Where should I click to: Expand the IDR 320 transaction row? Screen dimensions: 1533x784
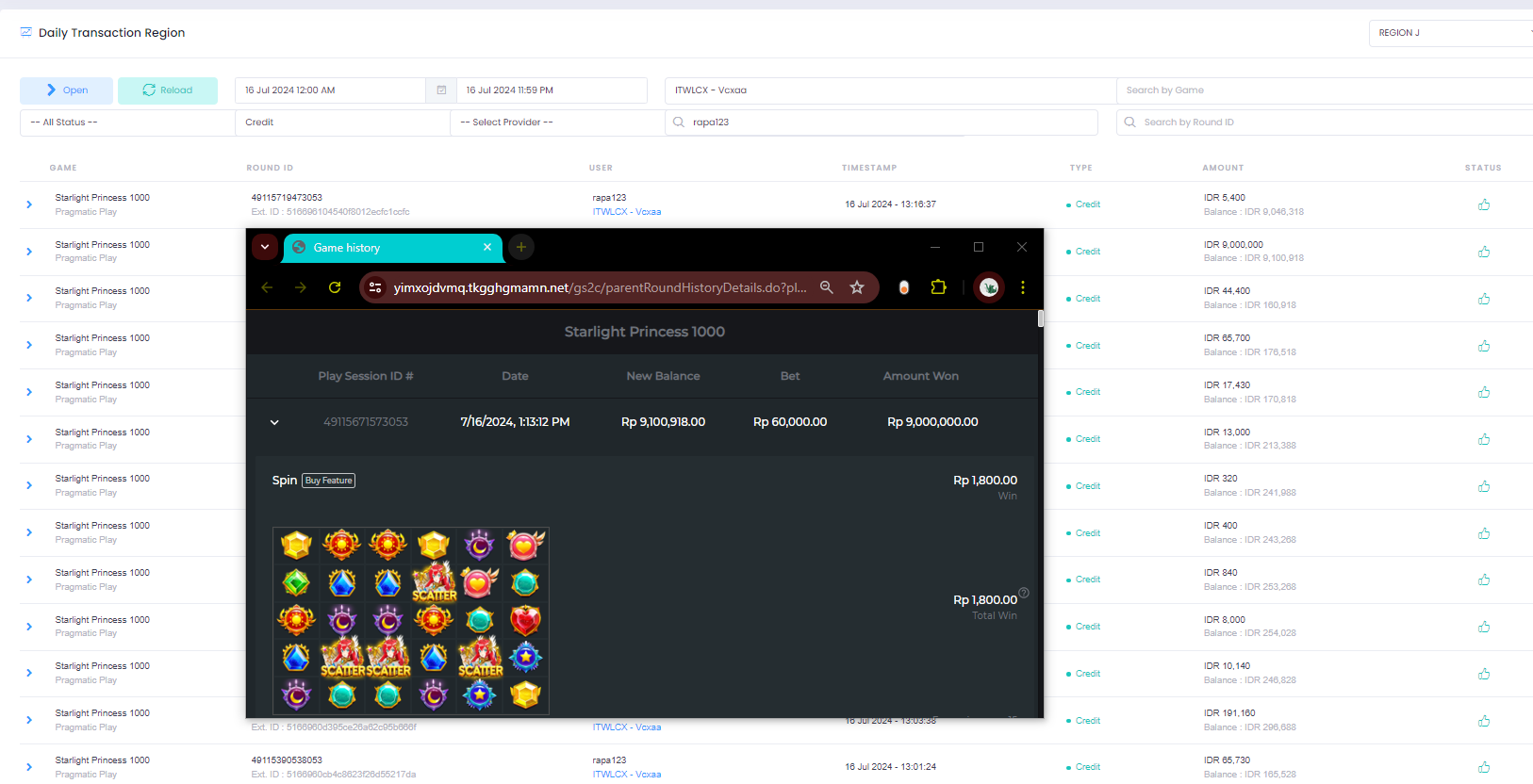pyautogui.click(x=29, y=485)
